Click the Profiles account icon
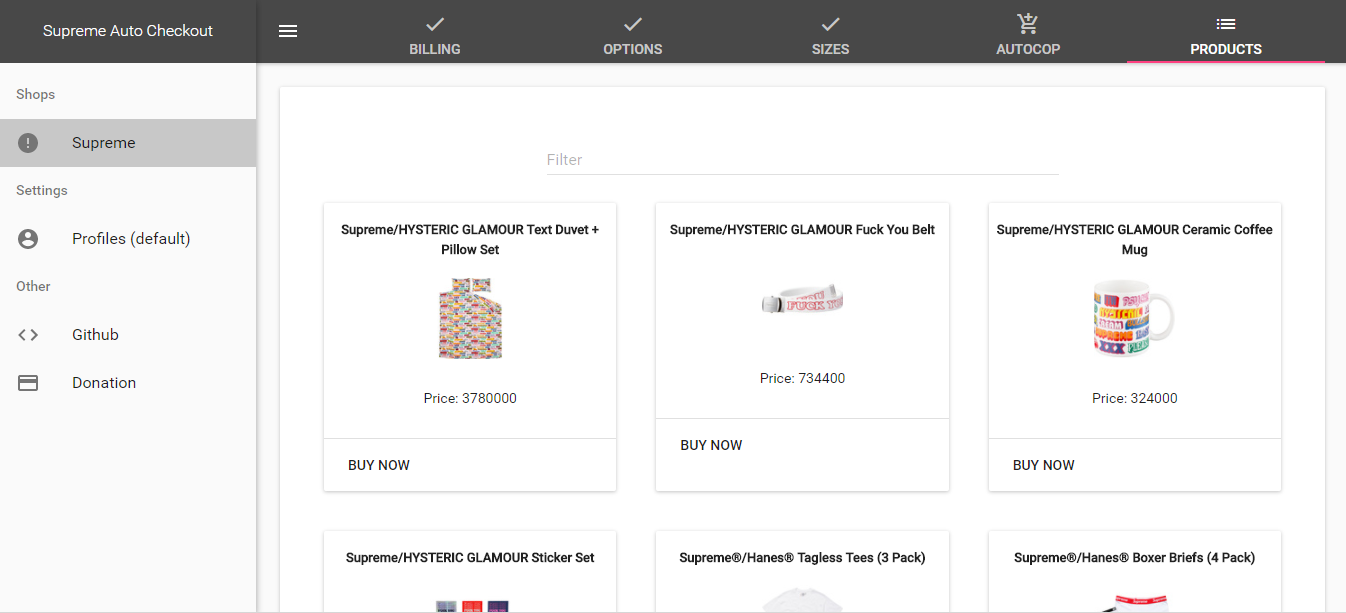The height and width of the screenshot is (613, 1346). click(28, 239)
